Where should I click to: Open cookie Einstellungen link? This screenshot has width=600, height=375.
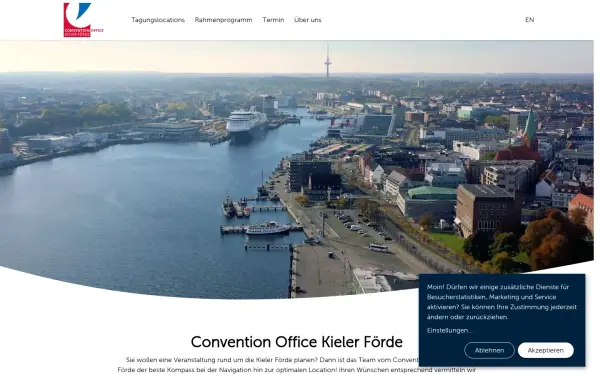pos(449,330)
